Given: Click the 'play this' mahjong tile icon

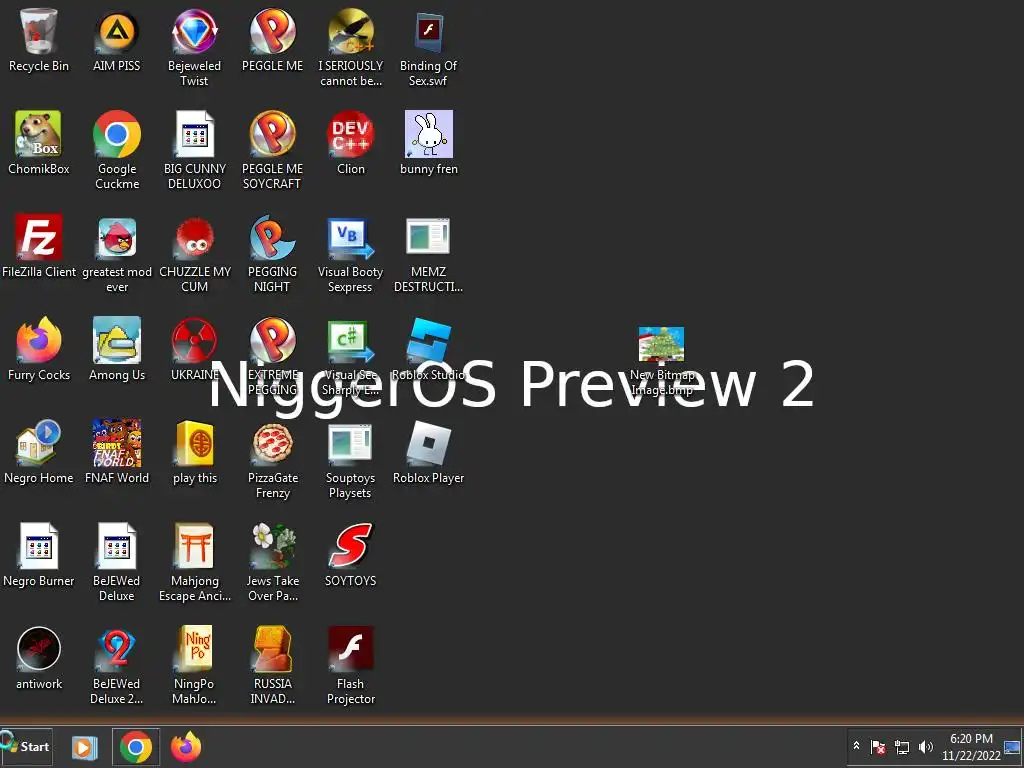Looking at the screenshot, I should (195, 452).
